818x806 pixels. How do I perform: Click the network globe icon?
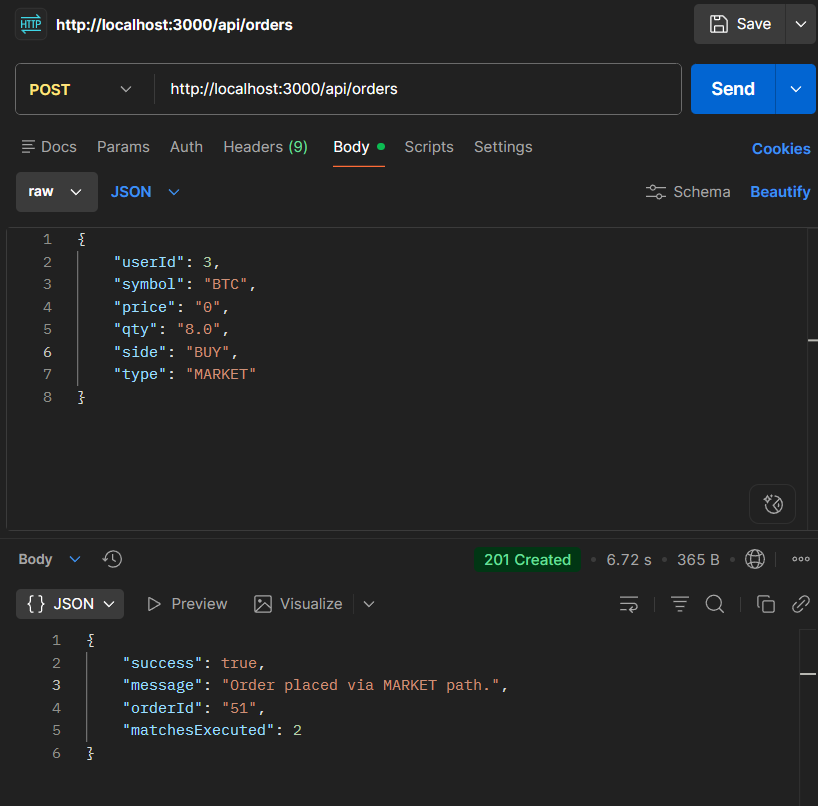[x=754, y=559]
